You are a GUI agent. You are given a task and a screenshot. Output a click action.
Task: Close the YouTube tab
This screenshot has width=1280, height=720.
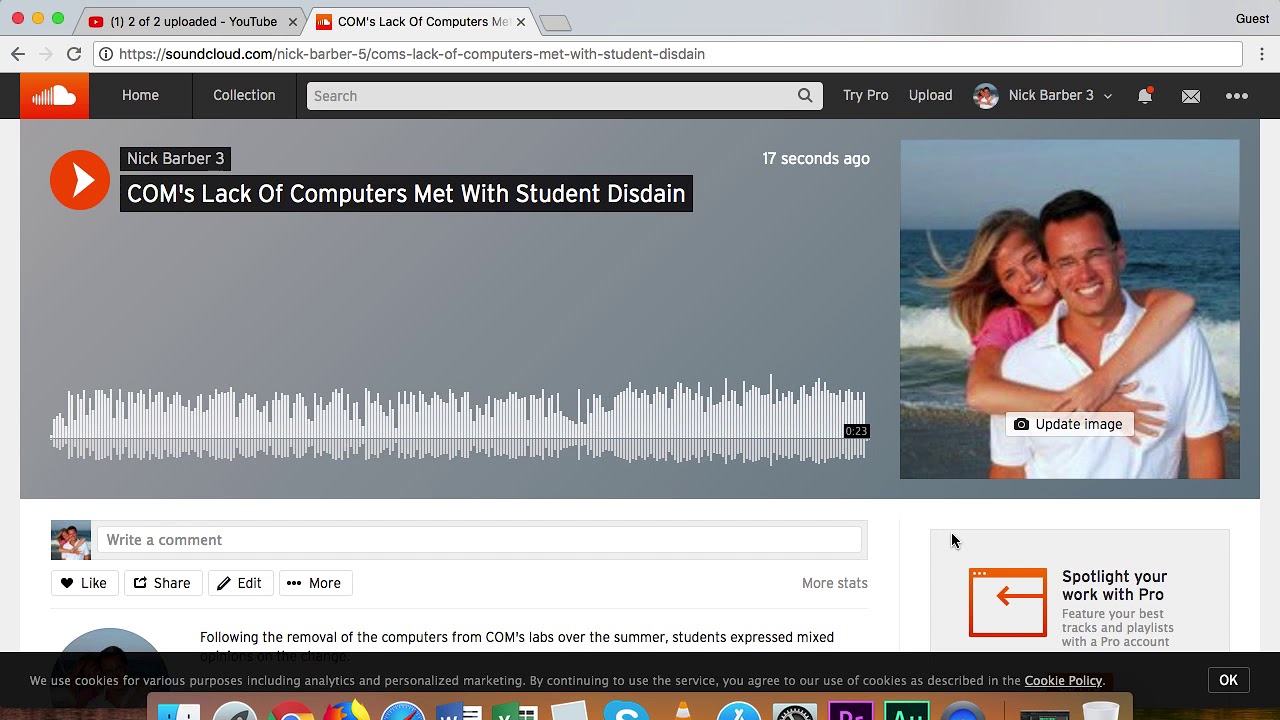[293, 21]
